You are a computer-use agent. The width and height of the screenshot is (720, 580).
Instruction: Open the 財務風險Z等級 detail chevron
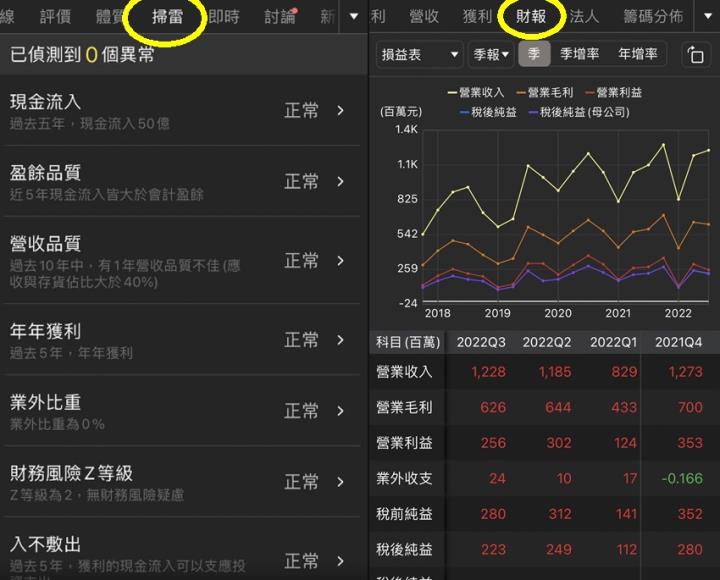tap(340, 482)
